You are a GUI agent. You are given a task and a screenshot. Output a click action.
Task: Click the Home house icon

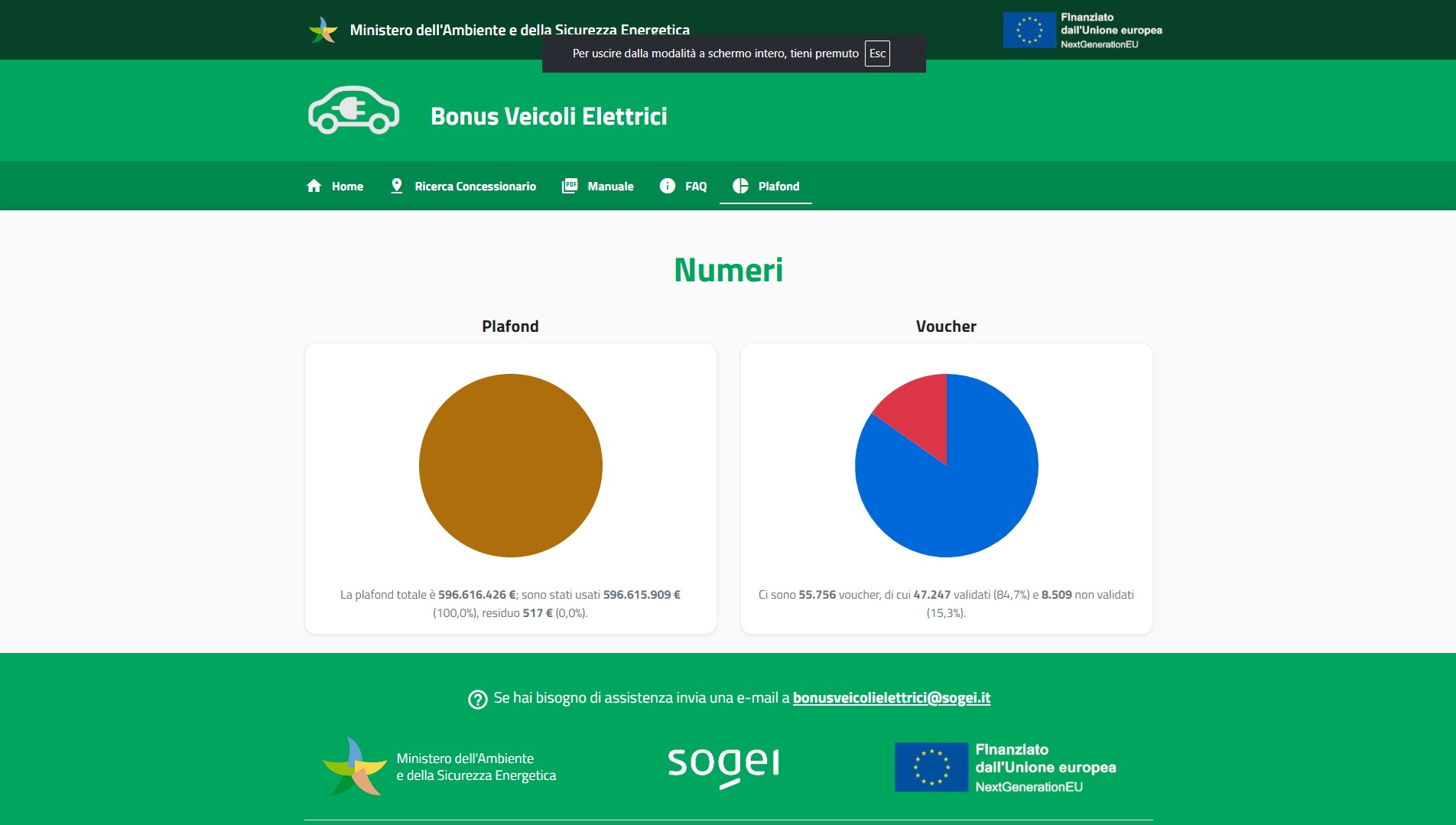coord(314,186)
